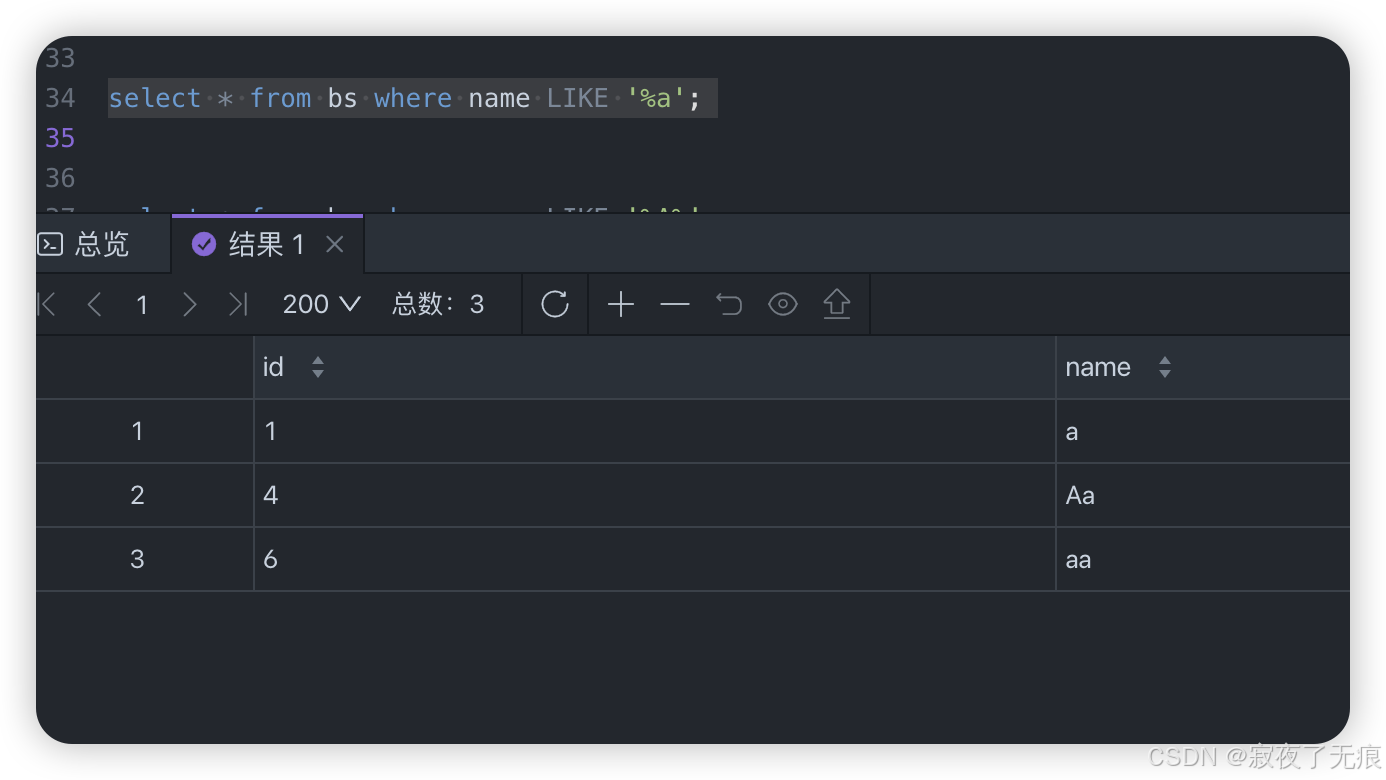Open the 200 page size dropdown
This screenshot has width=1386, height=780.
click(321, 304)
